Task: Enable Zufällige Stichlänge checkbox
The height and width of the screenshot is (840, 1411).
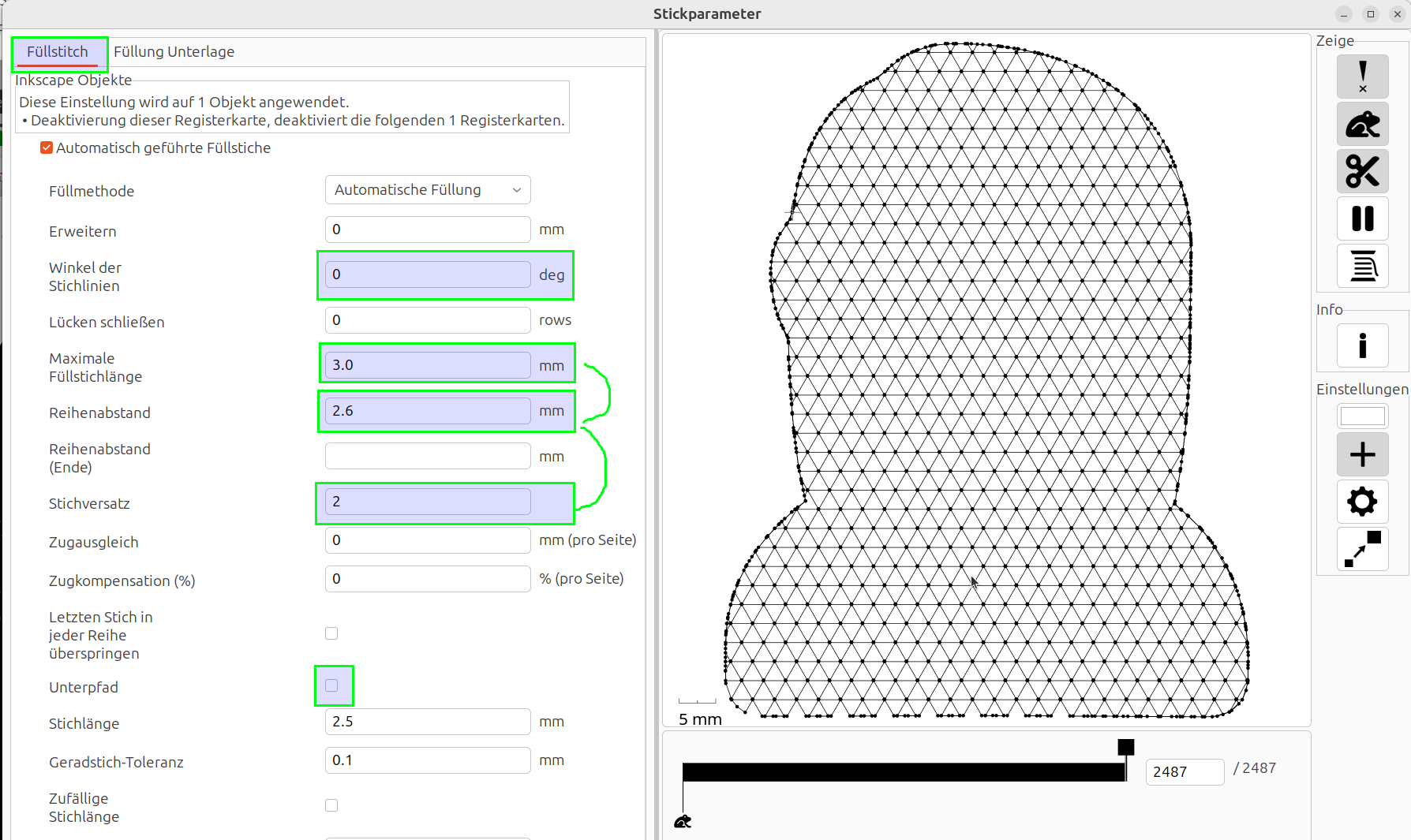Action: (331, 805)
